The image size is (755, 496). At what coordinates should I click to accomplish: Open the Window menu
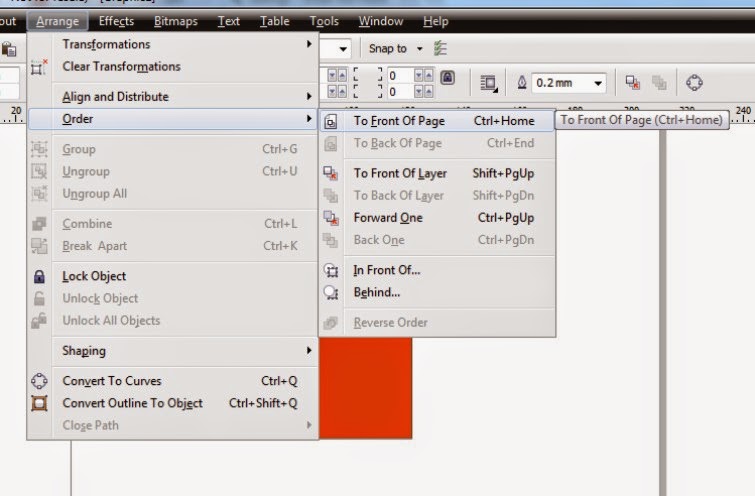pos(380,21)
